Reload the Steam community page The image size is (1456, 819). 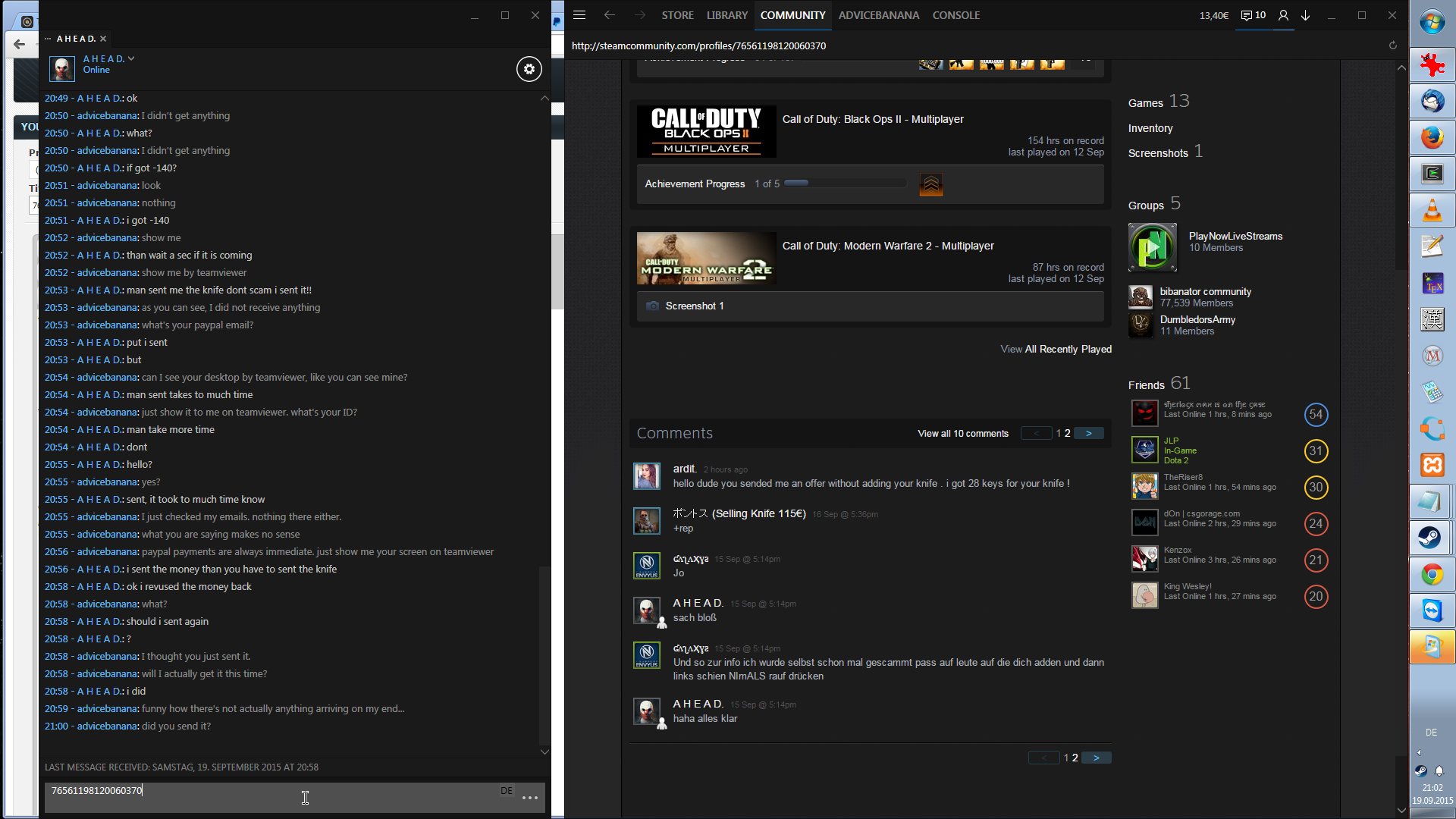[x=1392, y=45]
